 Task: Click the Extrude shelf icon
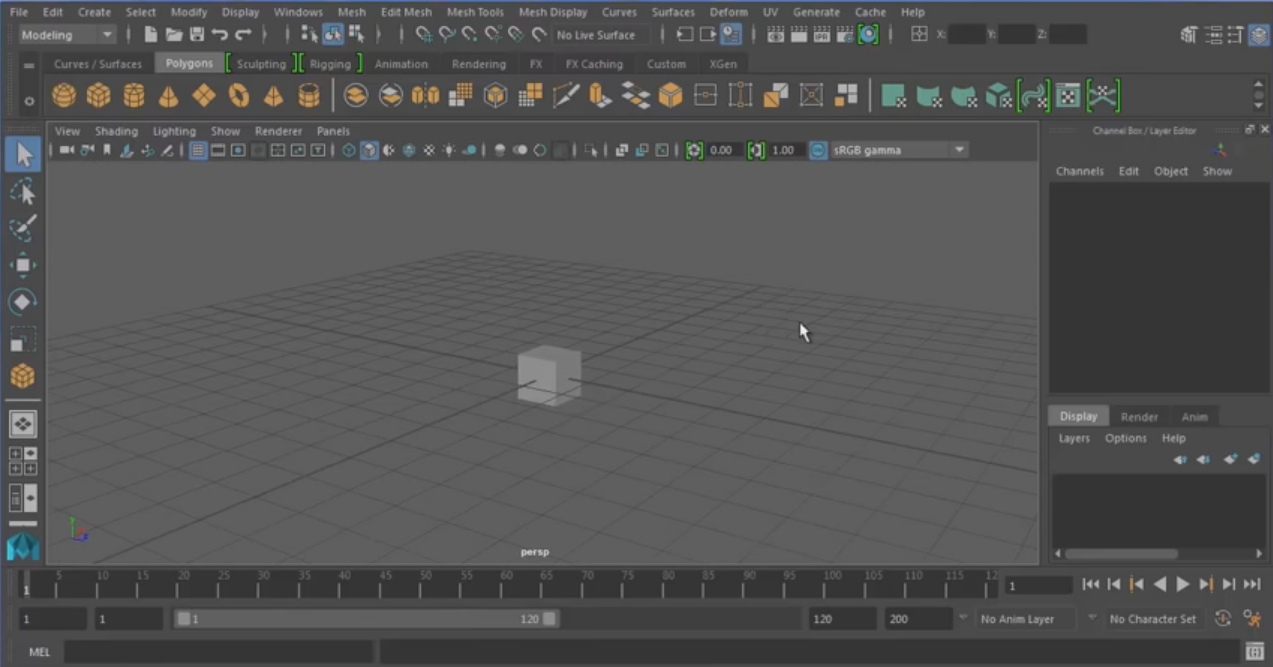(x=600, y=96)
